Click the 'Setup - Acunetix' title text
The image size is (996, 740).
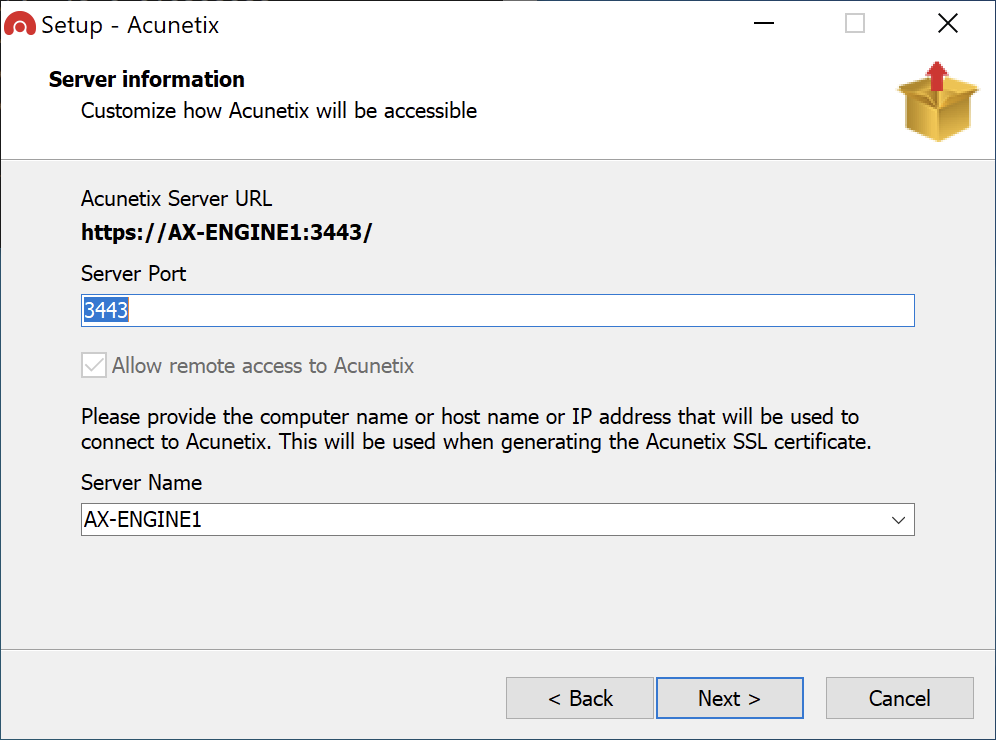point(130,25)
